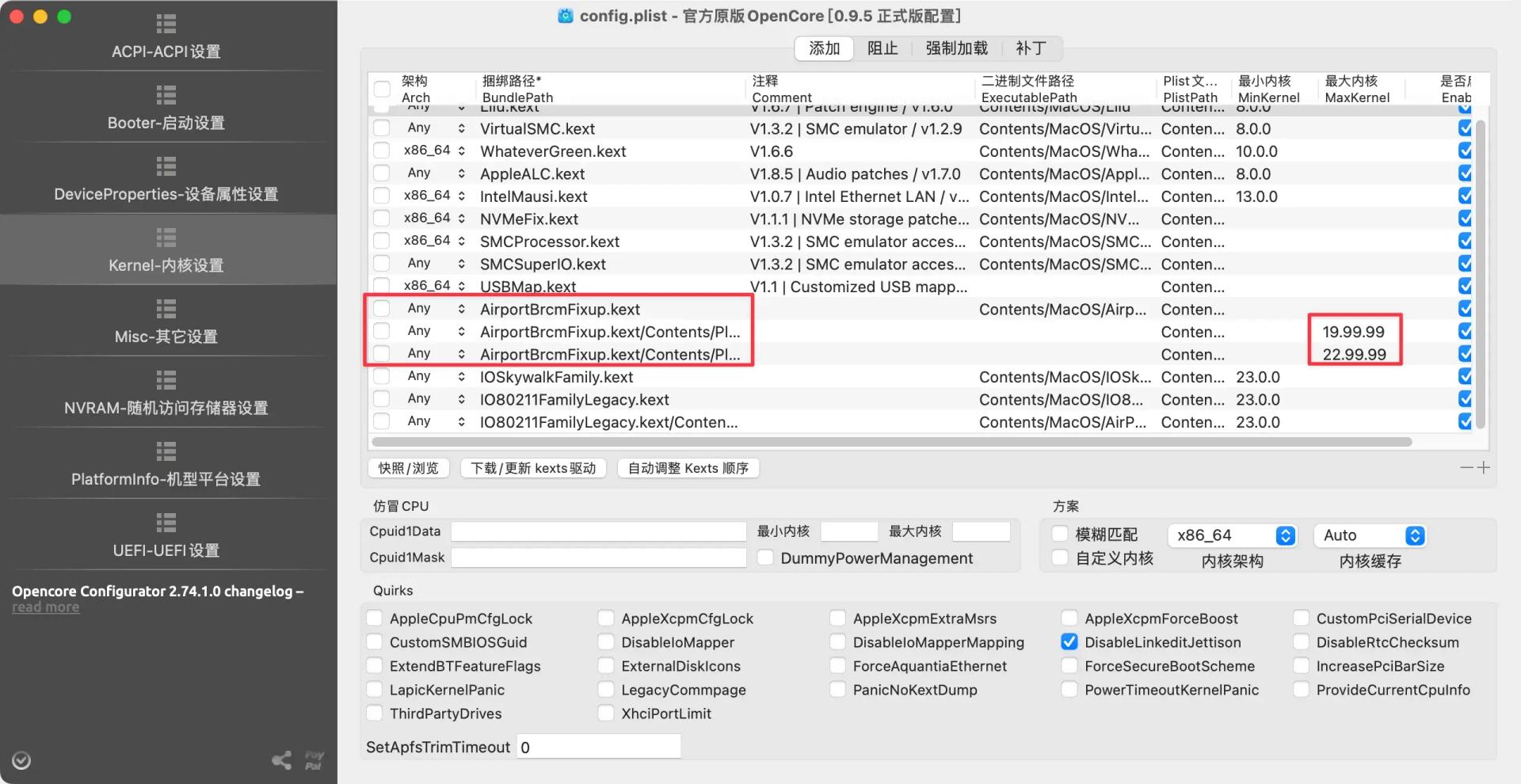The width and height of the screenshot is (1521, 784).
Task: Open the ACPI settings sidebar icon
Action: pos(166,24)
